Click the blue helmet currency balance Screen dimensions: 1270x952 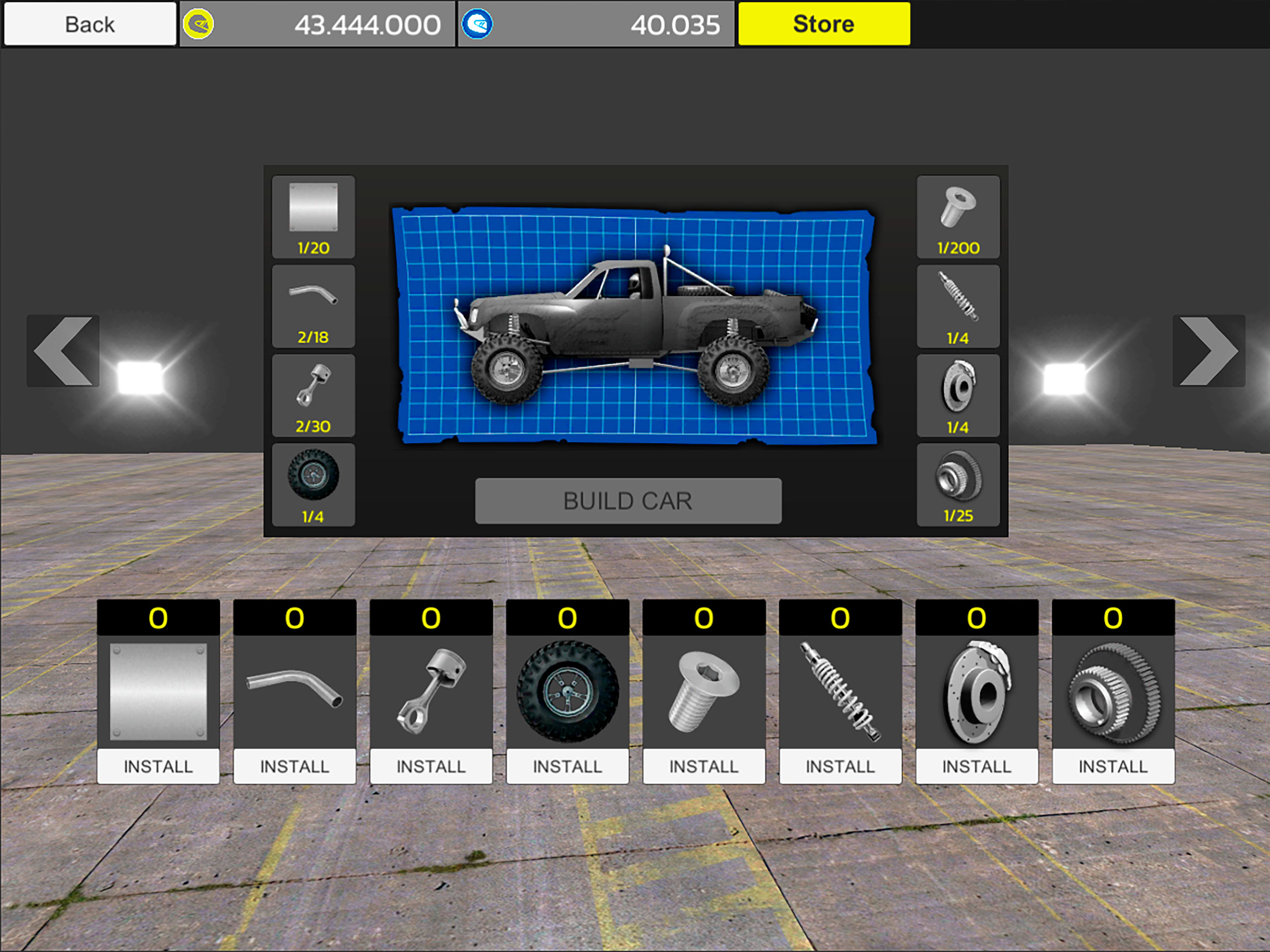click(x=596, y=24)
